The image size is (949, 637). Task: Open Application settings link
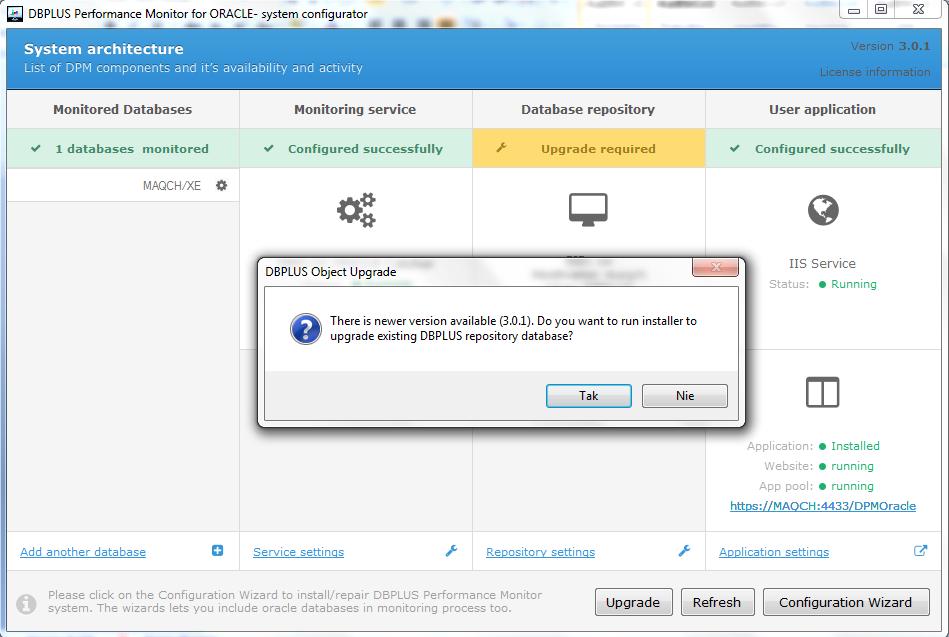coord(774,552)
